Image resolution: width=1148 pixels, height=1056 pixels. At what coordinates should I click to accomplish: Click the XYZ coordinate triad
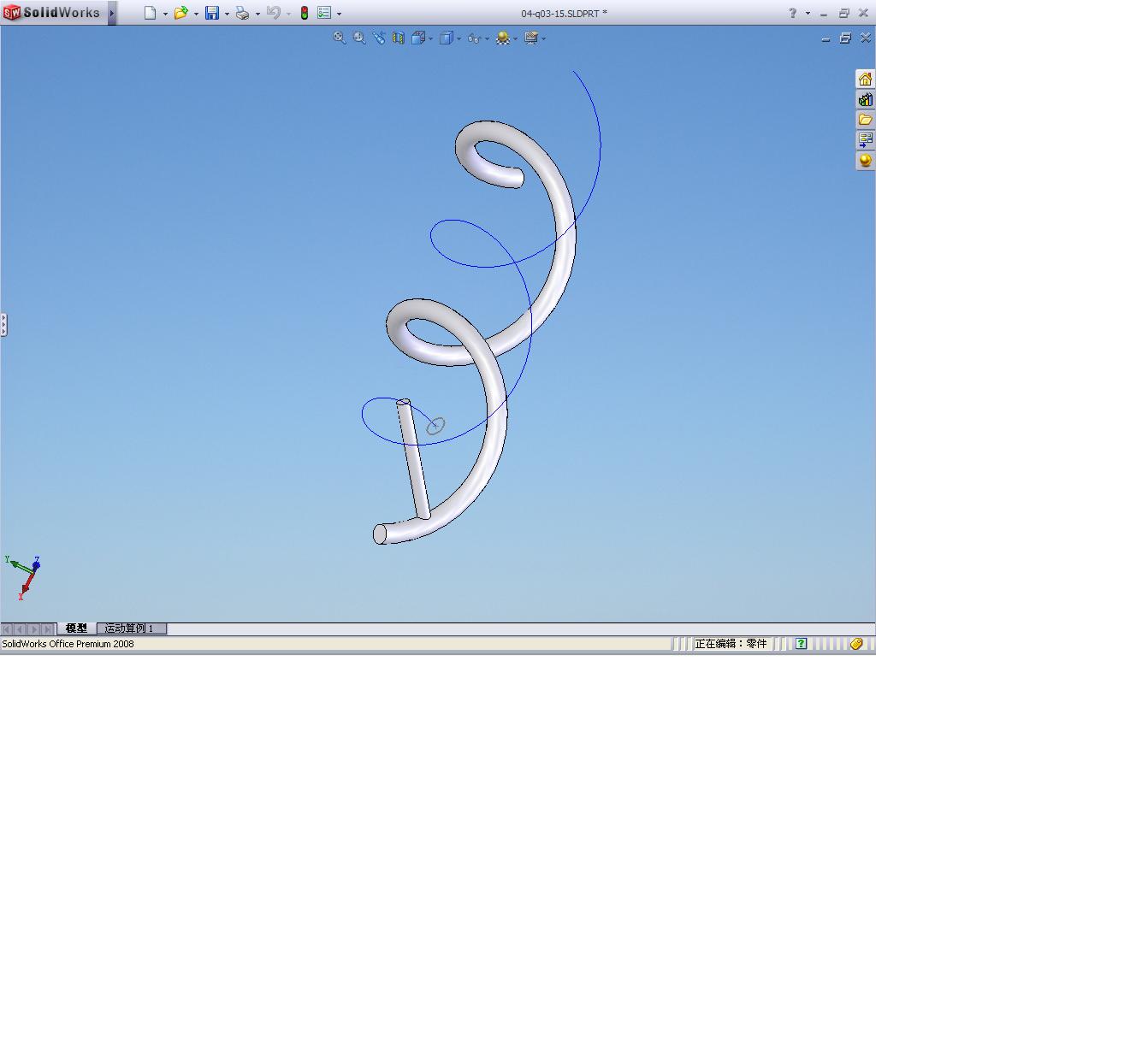[x=23, y=577]
